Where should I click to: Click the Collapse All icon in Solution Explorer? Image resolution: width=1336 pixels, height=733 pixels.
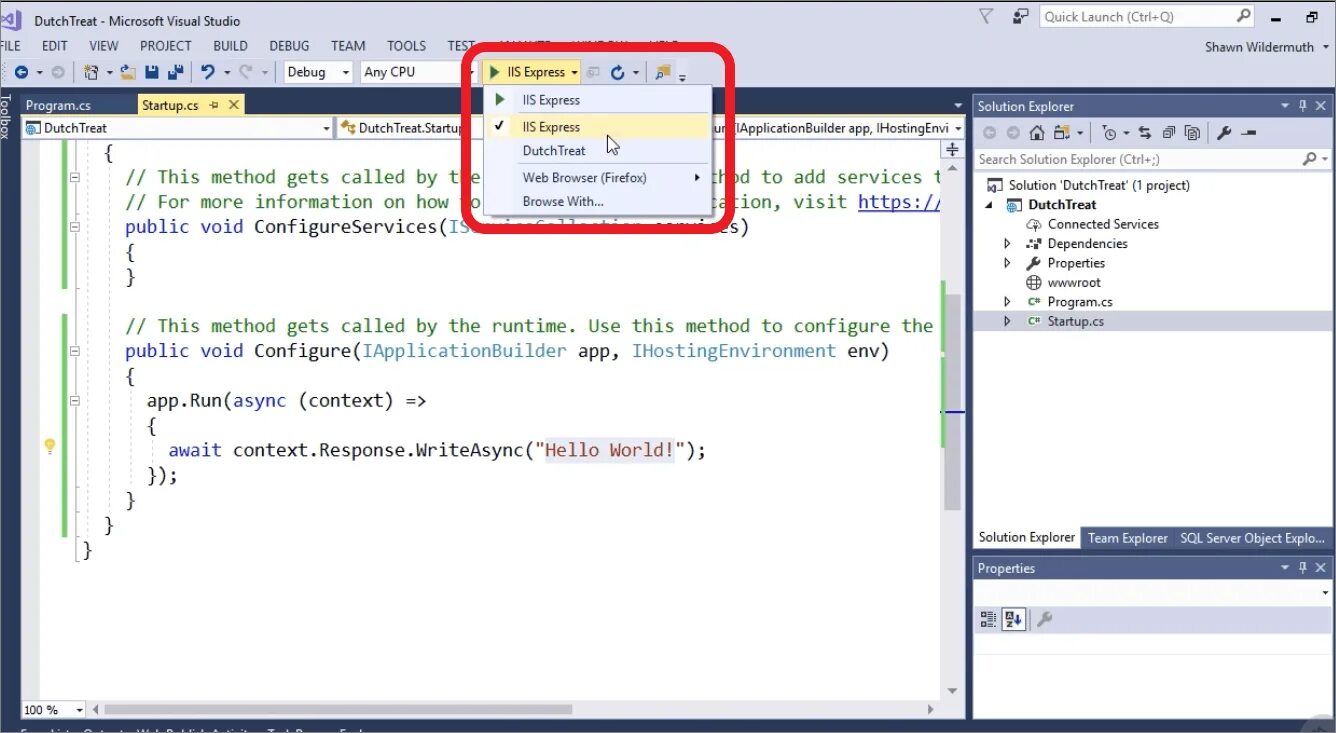[x=1168, y=133]
